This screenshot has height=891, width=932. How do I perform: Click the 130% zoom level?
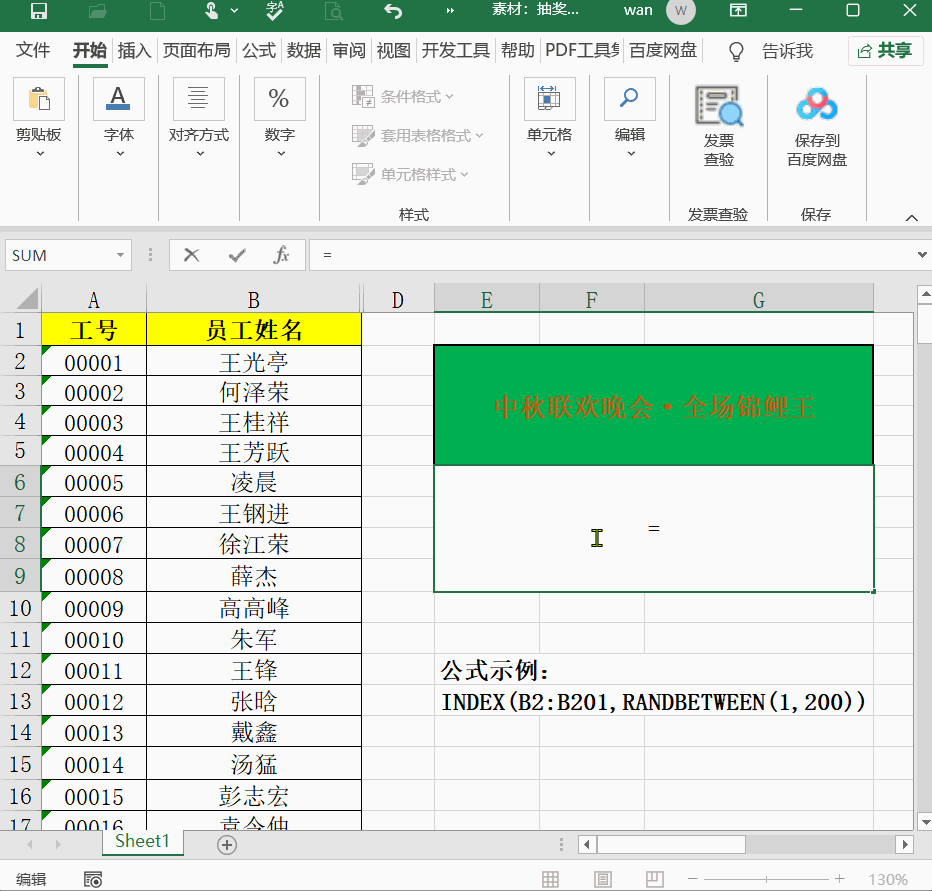(x=887, y=879)
